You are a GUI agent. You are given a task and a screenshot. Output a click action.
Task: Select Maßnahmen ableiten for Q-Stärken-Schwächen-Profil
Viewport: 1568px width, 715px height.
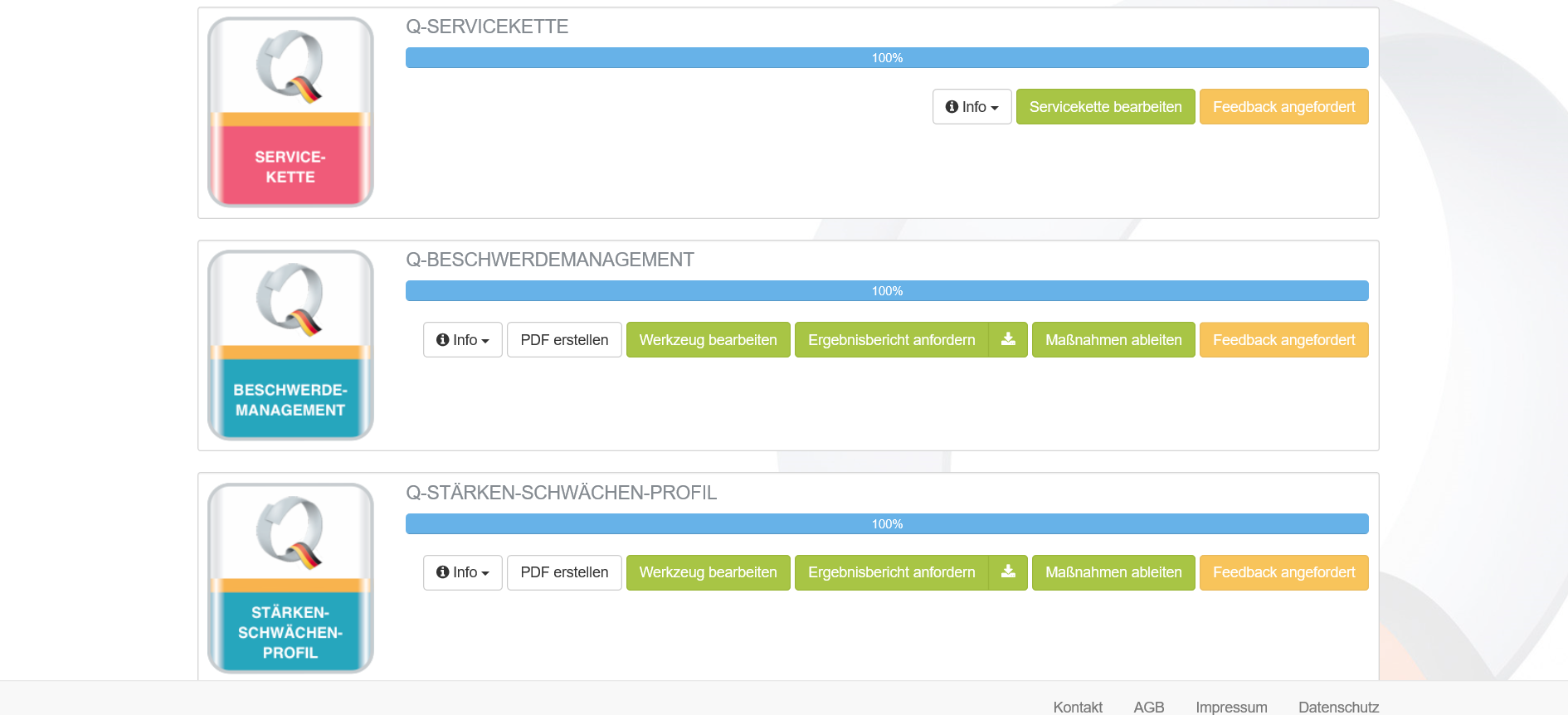point(1113,572)
